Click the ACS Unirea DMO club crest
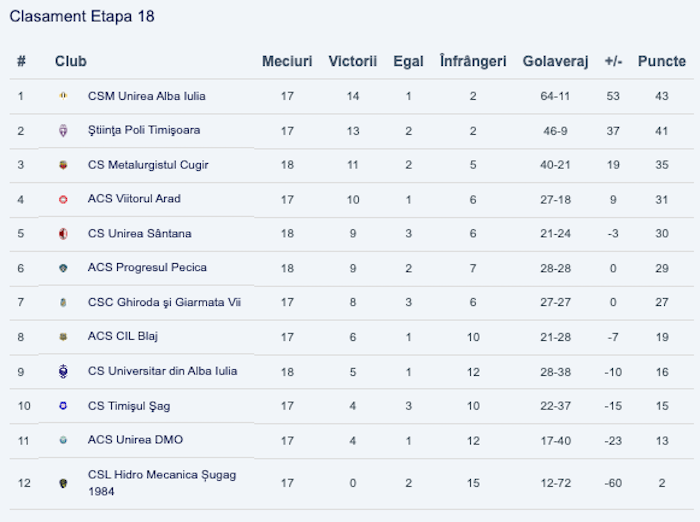700x522 pixels. (64, 440)
